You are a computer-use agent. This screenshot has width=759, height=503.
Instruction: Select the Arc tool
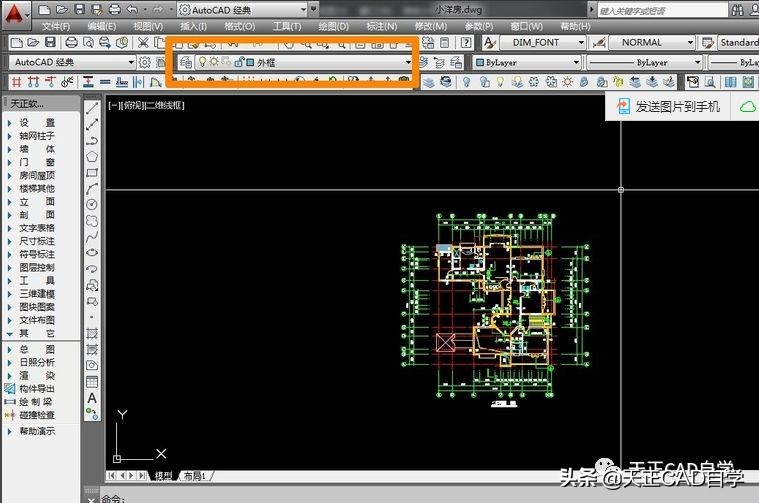(92, 188)
